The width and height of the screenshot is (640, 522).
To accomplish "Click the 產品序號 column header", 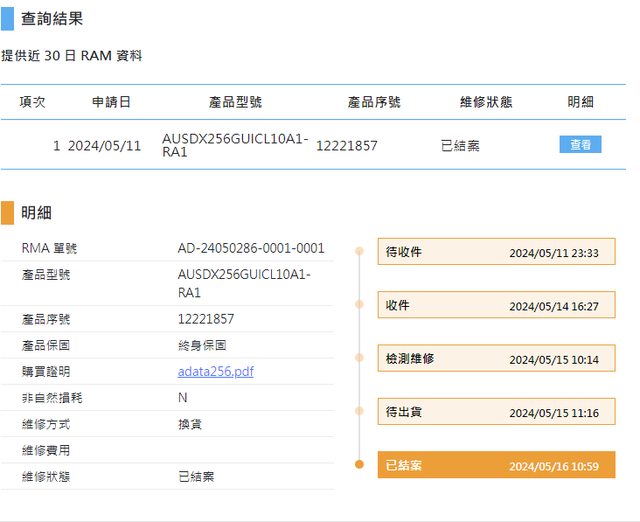I will [x=374, y=102].
